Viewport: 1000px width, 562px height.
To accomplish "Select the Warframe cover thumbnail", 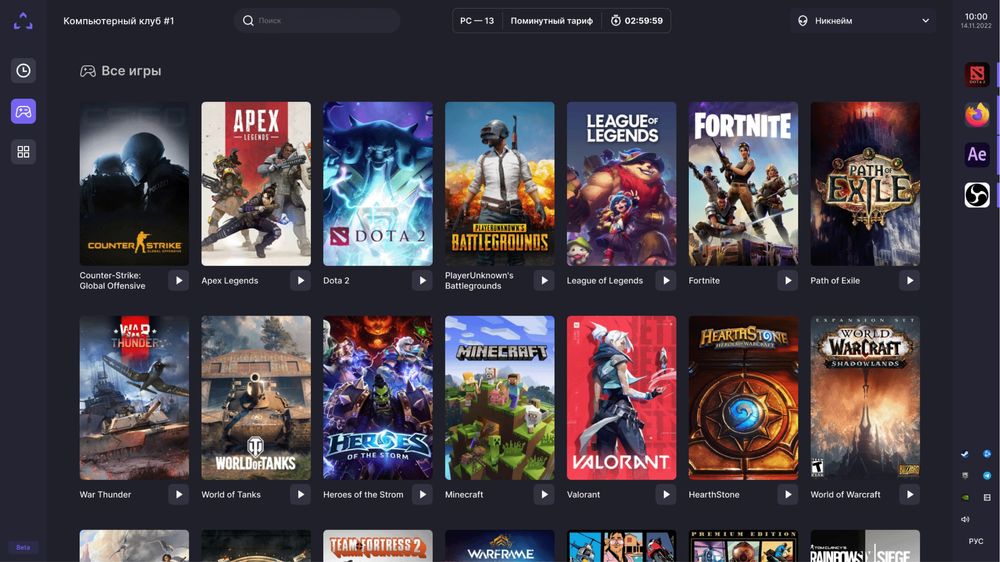I will [x=499, y=546].
